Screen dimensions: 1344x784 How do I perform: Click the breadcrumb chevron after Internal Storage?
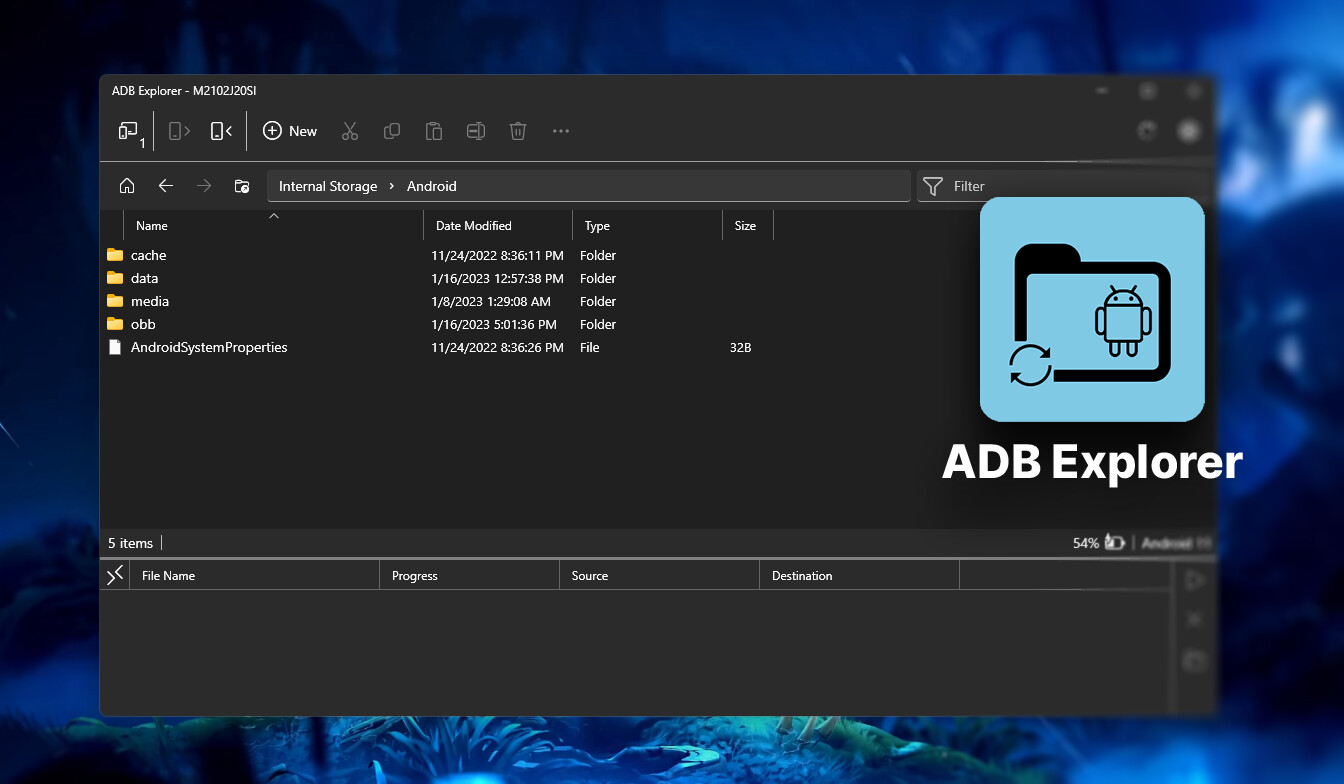click(x=392, y=186)
